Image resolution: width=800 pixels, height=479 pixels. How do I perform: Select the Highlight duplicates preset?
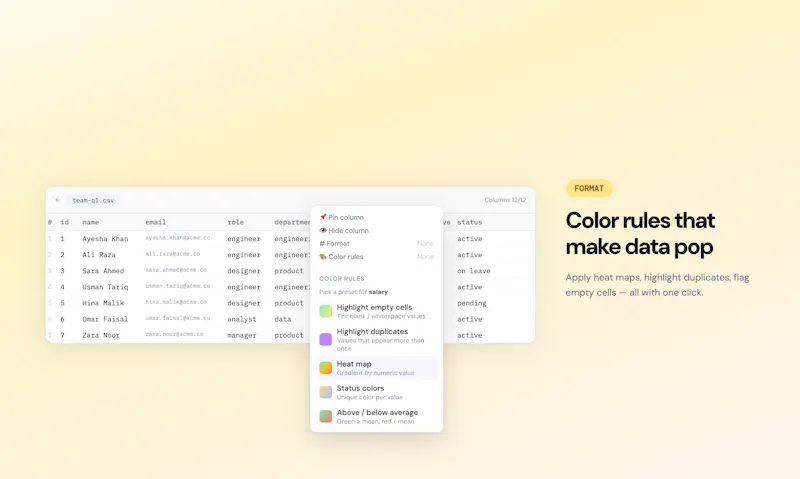377,340
